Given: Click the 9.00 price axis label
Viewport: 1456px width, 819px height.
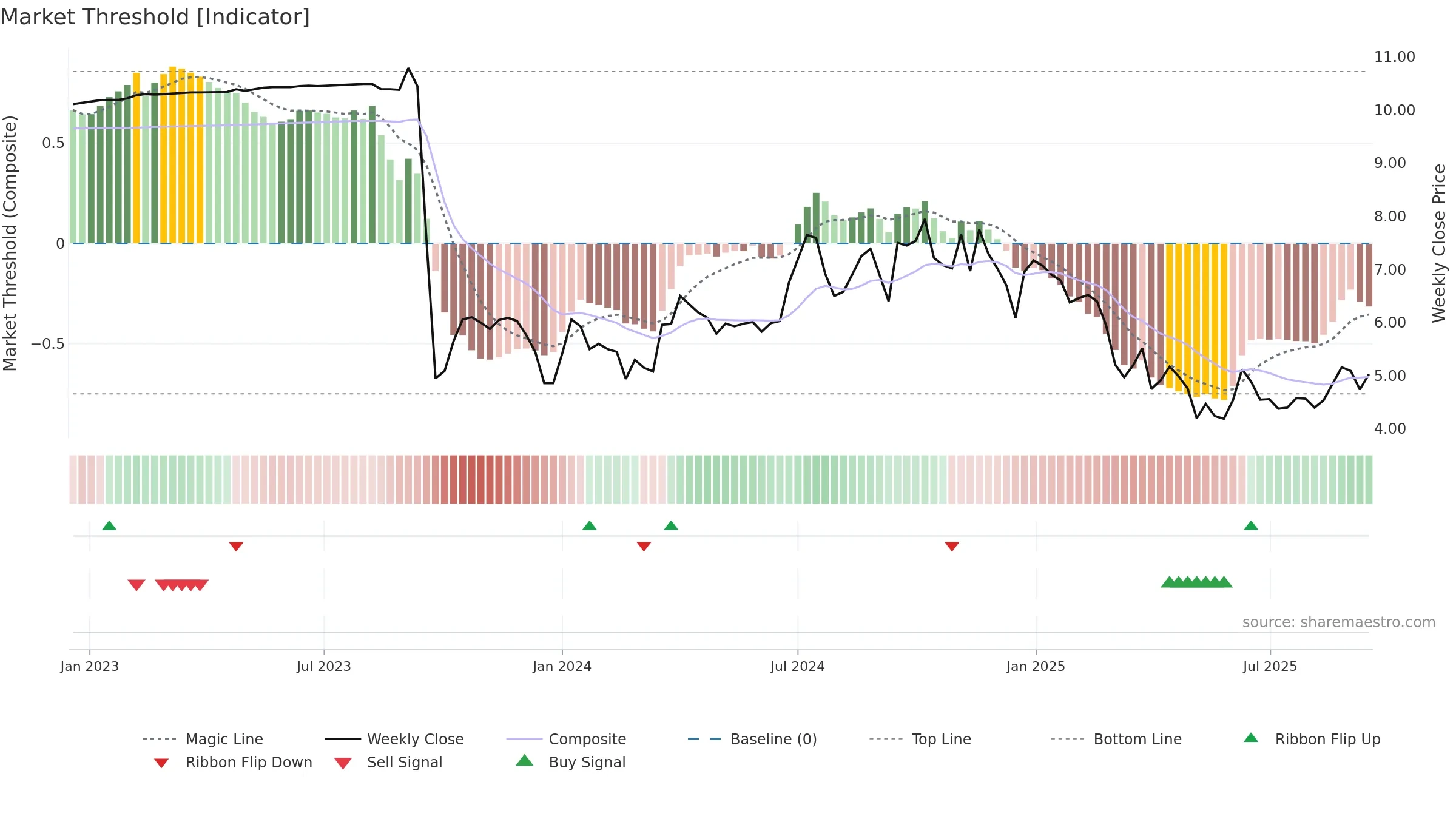Looking at the screenshot, I should click(x=1390, y=163).
